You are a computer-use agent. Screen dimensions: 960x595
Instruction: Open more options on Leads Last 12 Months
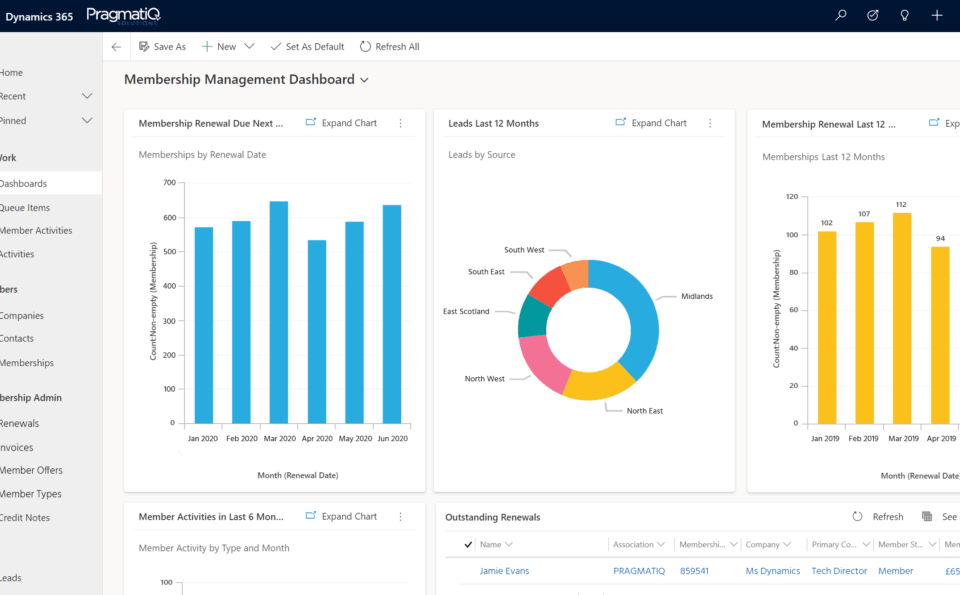(x=711, y=124)
